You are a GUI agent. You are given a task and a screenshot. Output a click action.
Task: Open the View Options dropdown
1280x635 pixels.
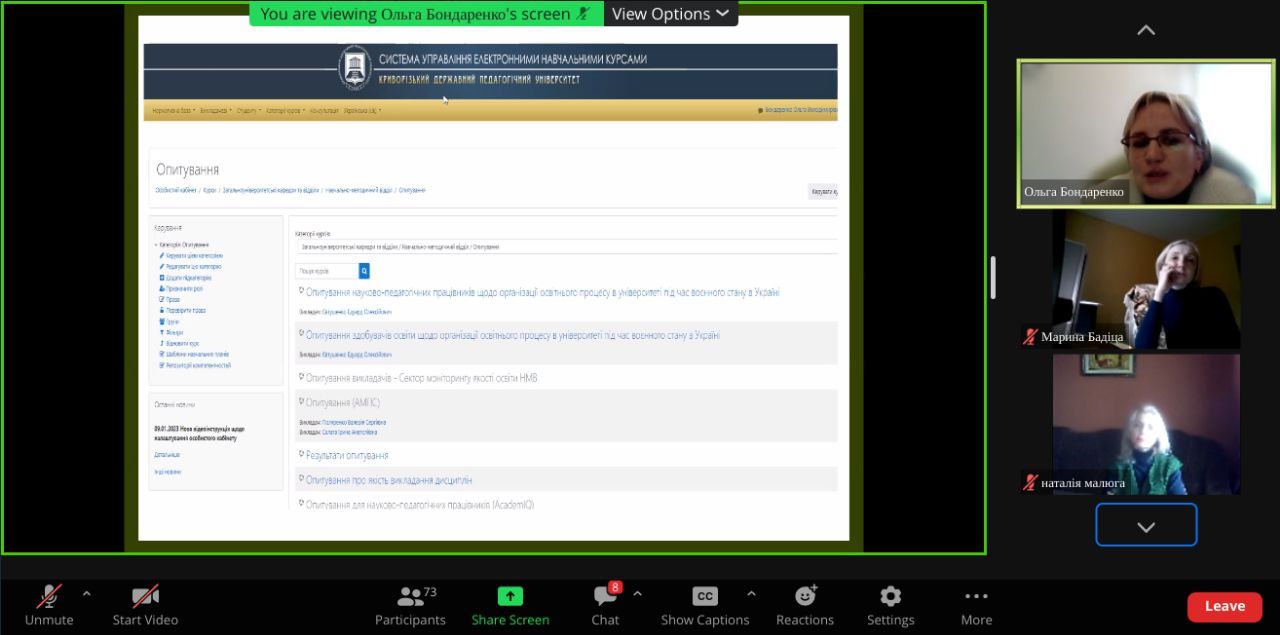click(x=670, y=14)
